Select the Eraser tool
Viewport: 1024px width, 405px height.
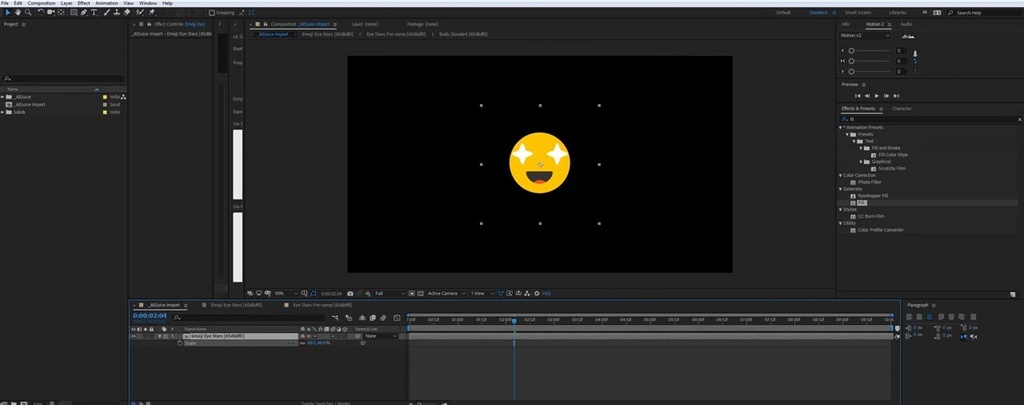click(x=127, y=12)
